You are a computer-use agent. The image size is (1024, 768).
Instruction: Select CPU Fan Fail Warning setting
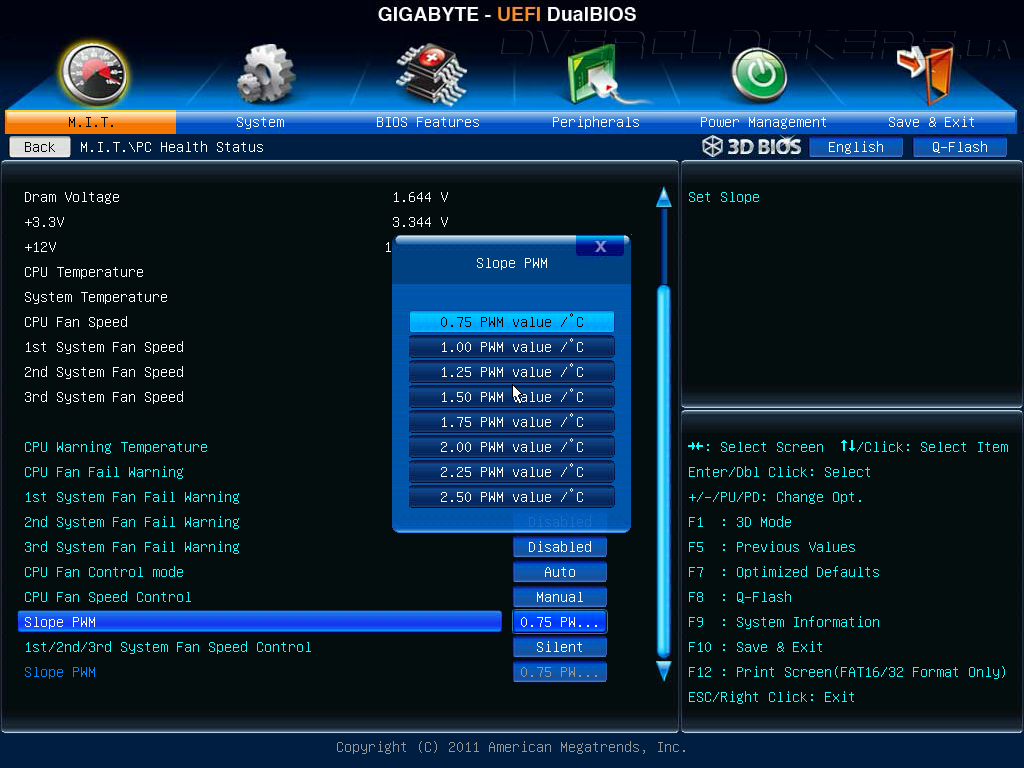click(x=104, y=472)
